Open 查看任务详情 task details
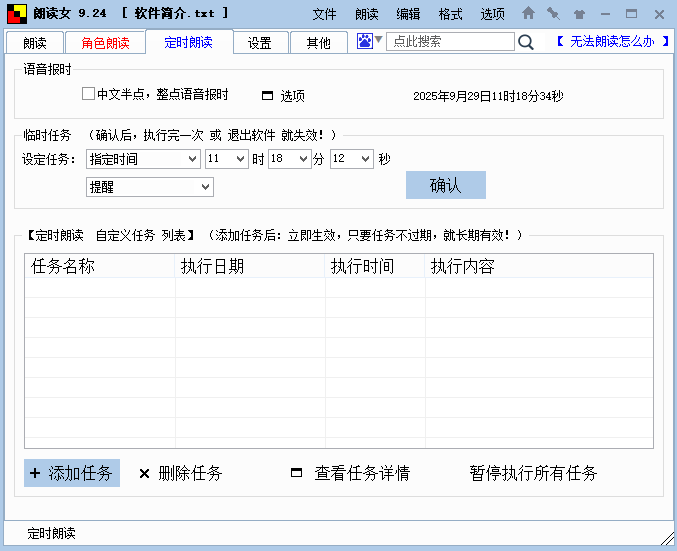Image resolution: width=677 pixels, height=551 pixels. (x=350, y=473)
